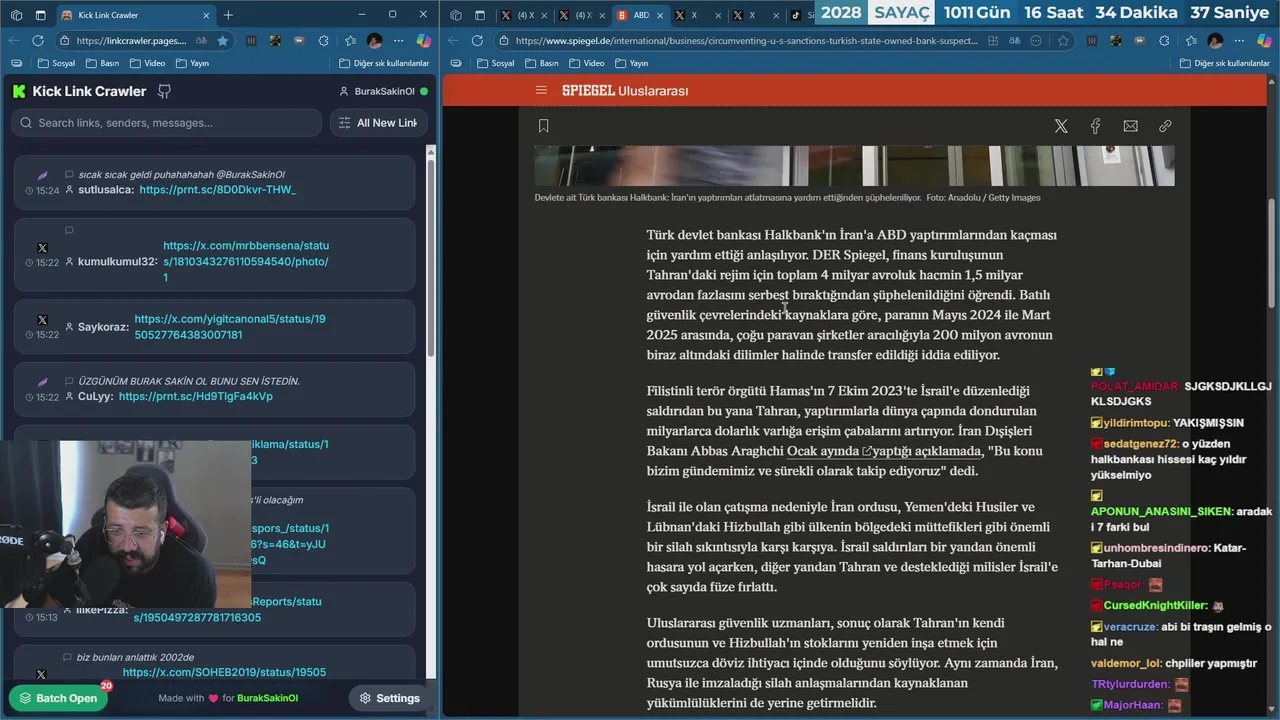Open Sosyal bookmark folder in linkcrawler window
This screenshot has height=720, width=1280.
pos(56,63)
